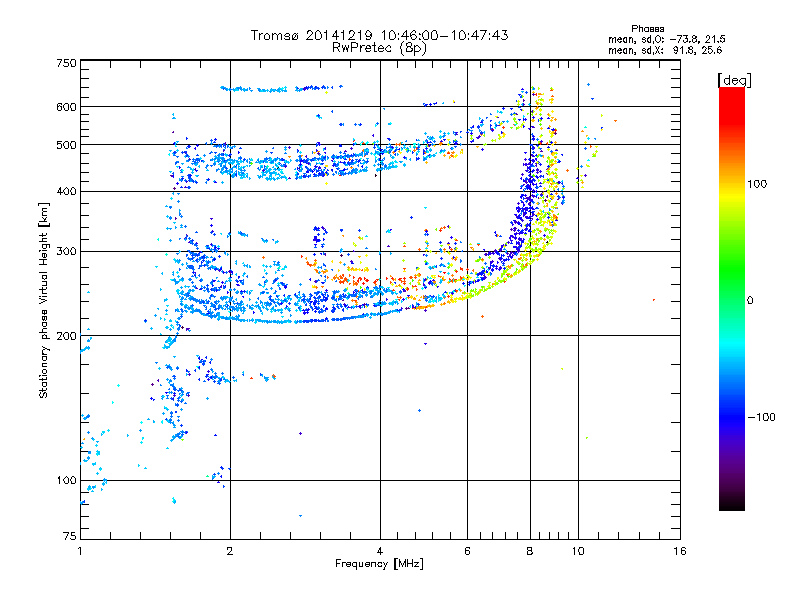Select the 'RwPretec (8p)' subtitle text

[x=379, y=48]
